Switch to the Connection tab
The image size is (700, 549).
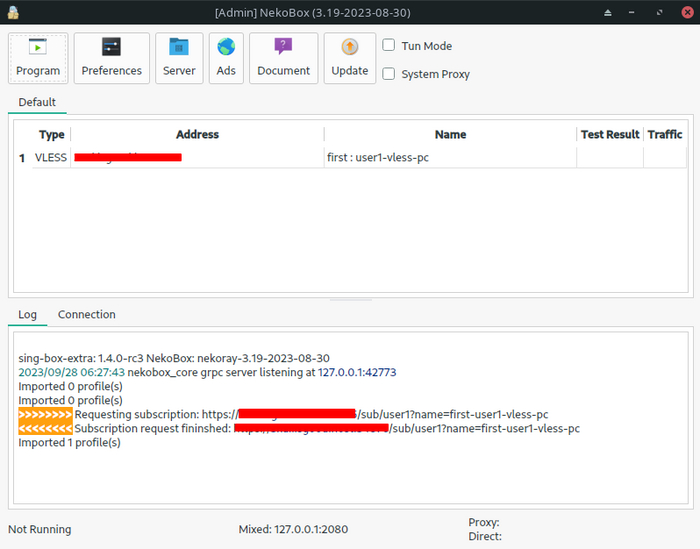point(87,314)
